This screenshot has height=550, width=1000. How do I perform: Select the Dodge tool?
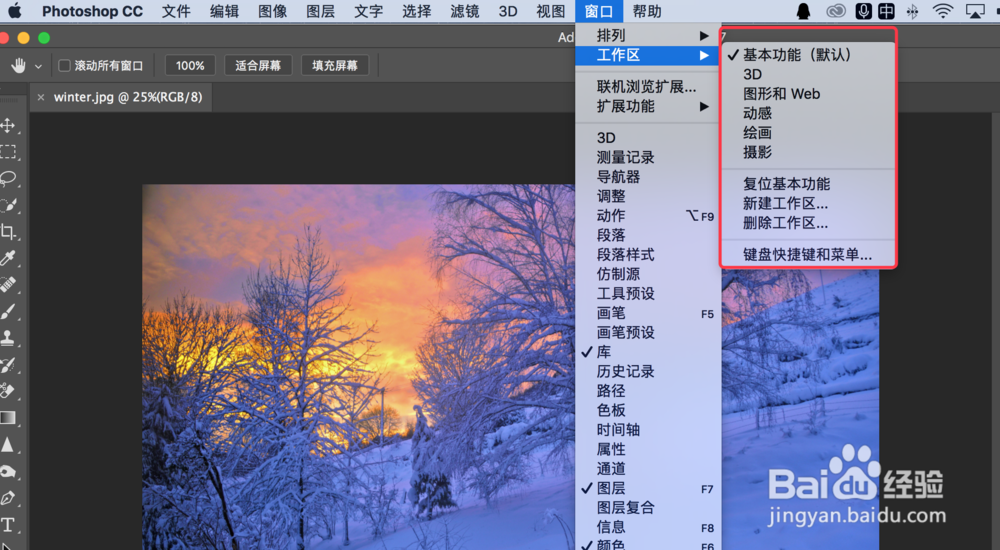[x=8, y=472]
